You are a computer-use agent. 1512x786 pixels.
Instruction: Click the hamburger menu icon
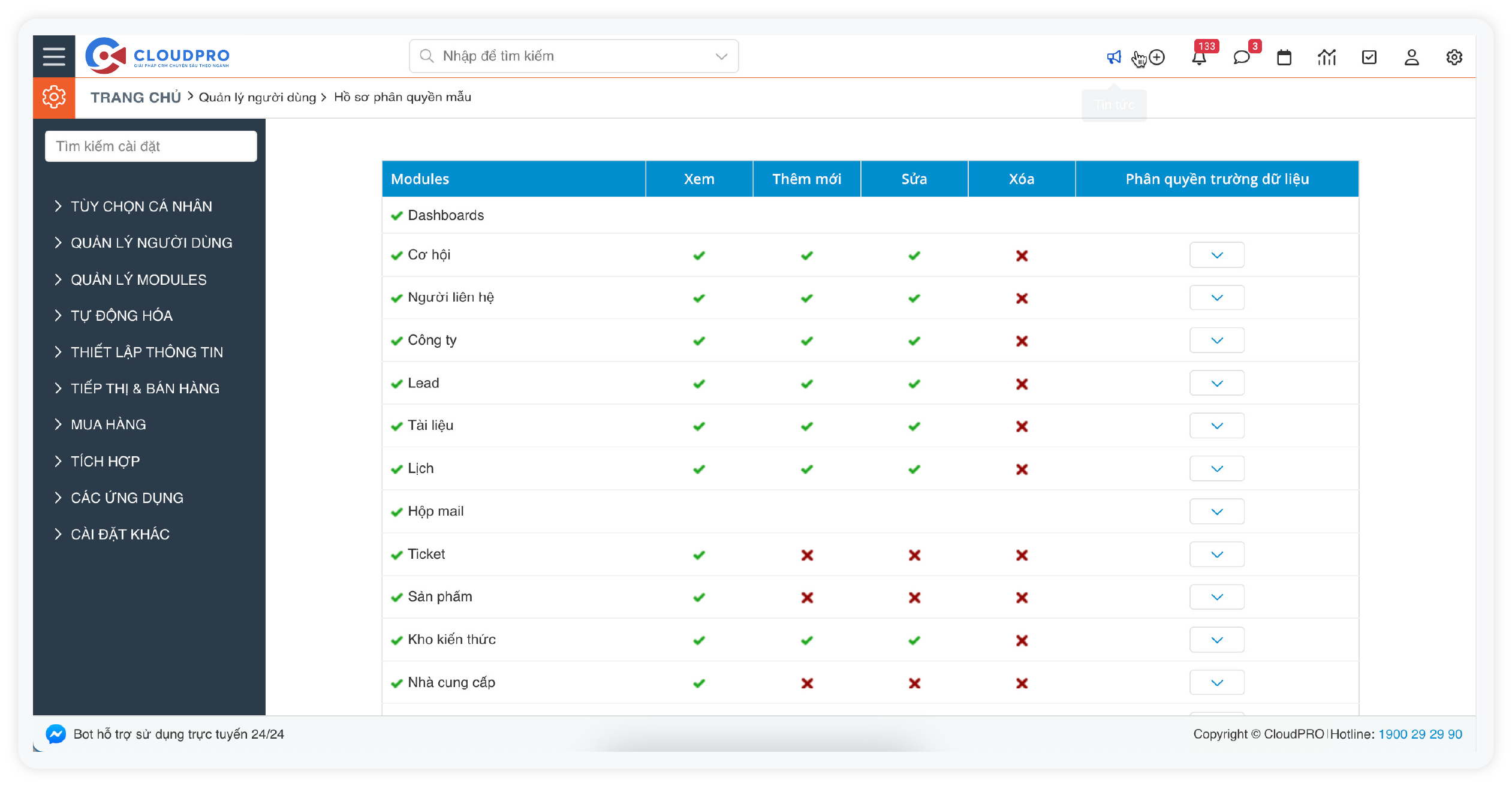coord(54,56)
